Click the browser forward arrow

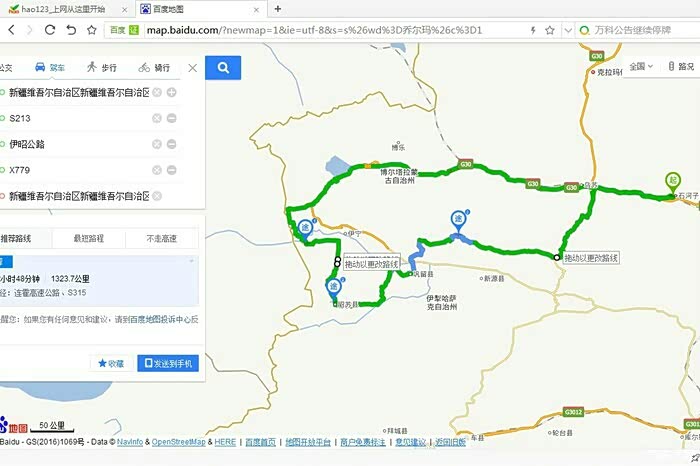click(30, 30)
